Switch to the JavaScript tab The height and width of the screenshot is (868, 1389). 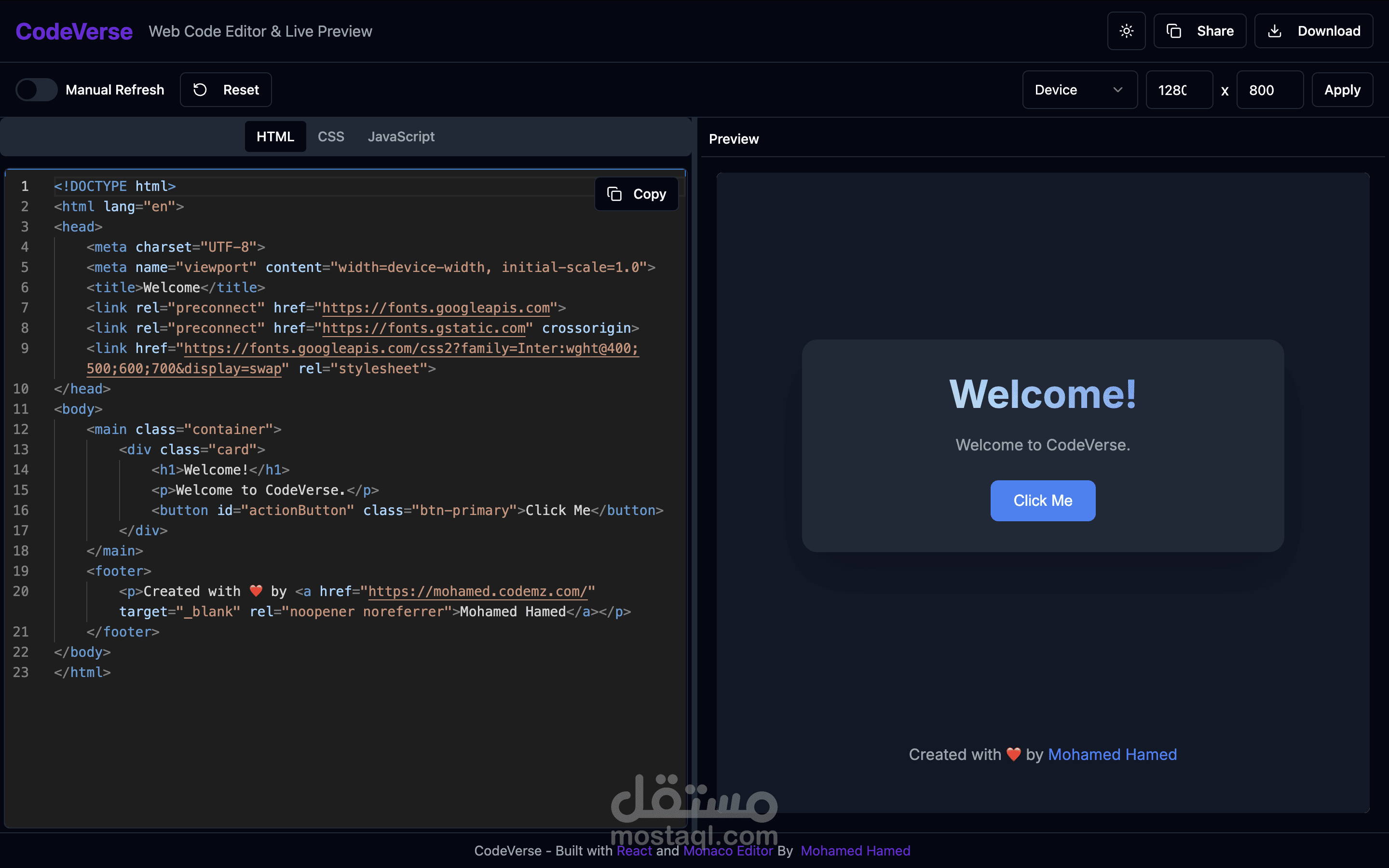click(x=401, y=136)
